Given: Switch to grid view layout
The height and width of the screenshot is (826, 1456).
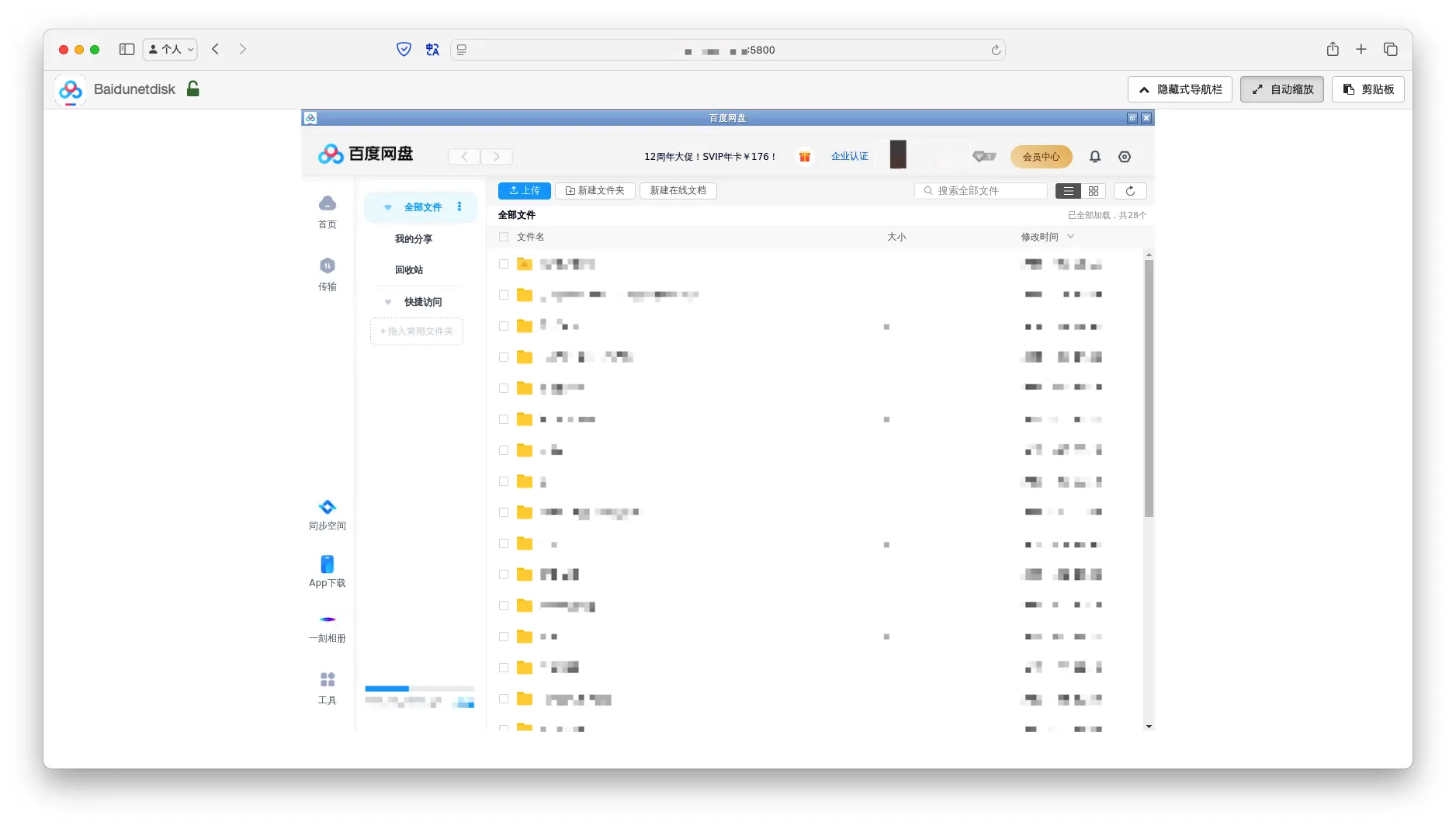Looking at the screenshot, I should [x=1094, y=191].
